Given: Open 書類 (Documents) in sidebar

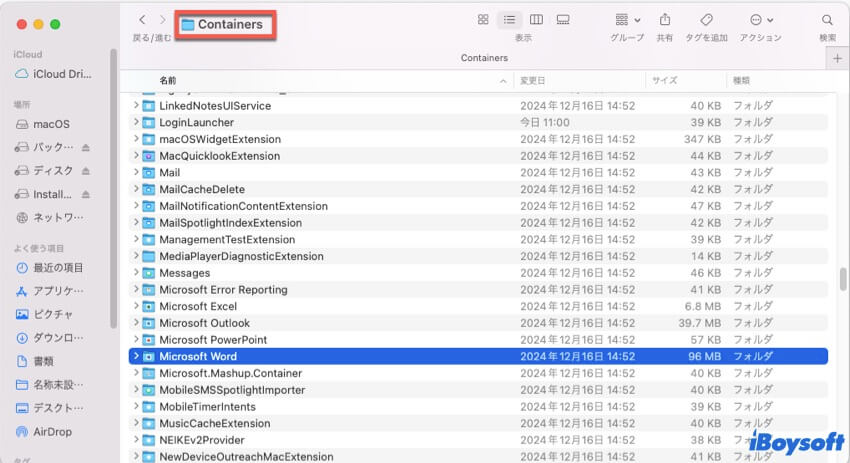Looking at the screenshot, I should pyautogui.click(x=35, y=361).
